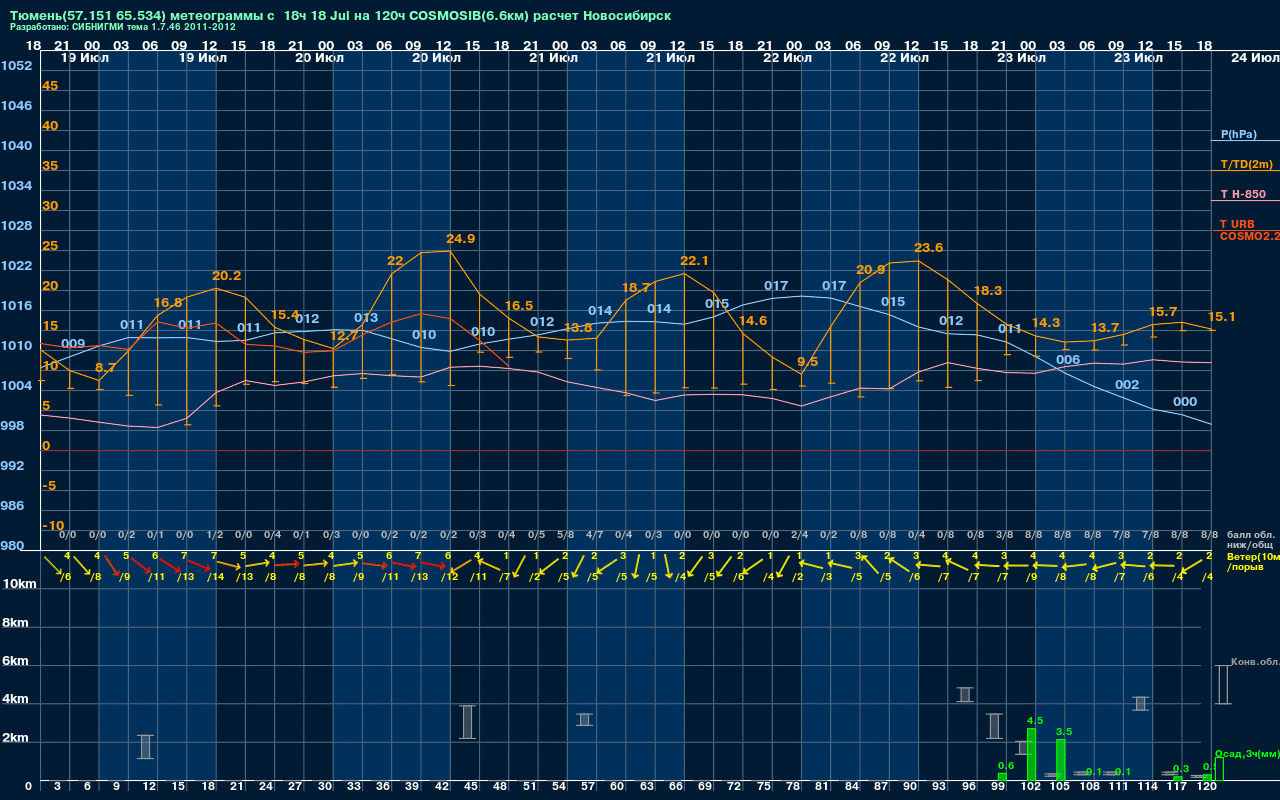Click the temperature label 14.3
The image size is (1280, 800).
point(1046,323)
